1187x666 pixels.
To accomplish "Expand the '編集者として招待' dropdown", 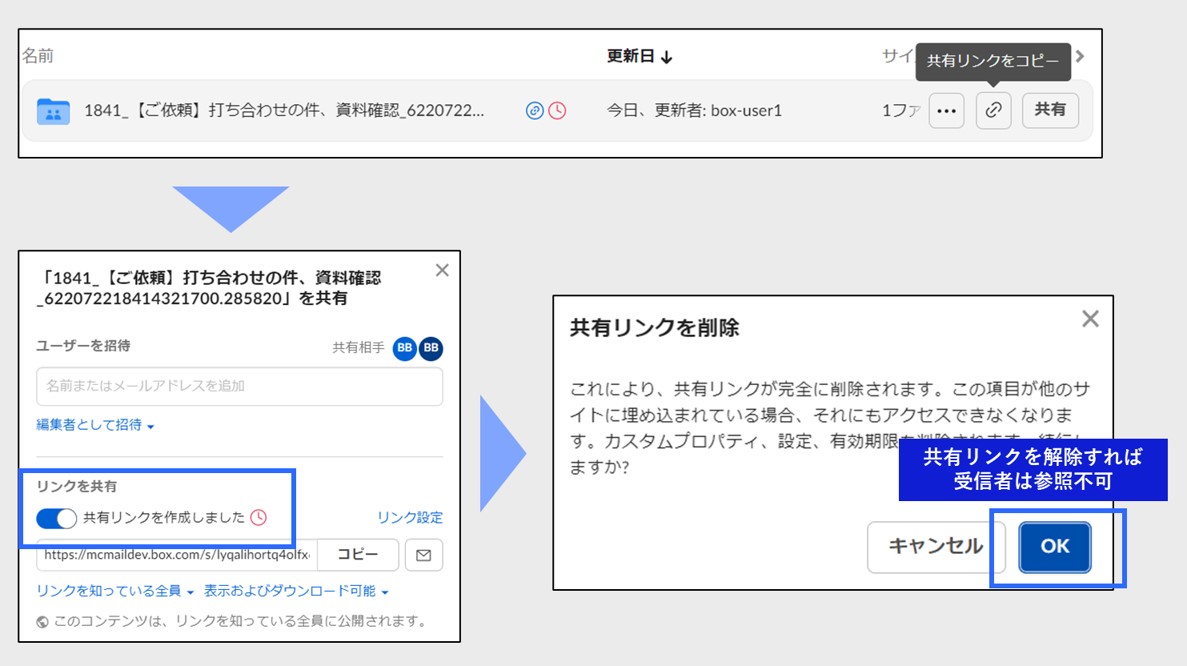I will [x=95, y=425].
